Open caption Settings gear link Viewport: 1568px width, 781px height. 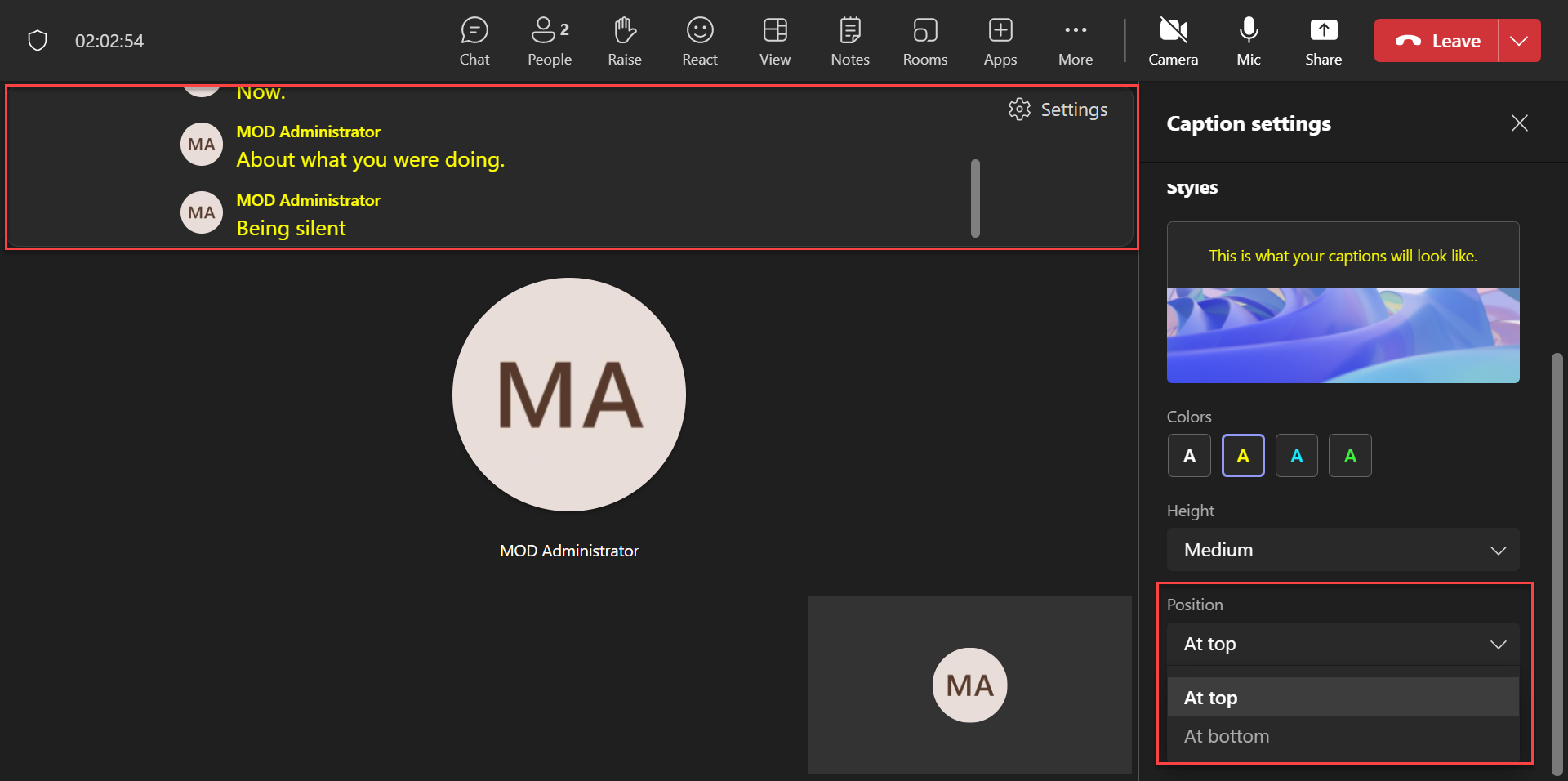[x=1058, y=109]
